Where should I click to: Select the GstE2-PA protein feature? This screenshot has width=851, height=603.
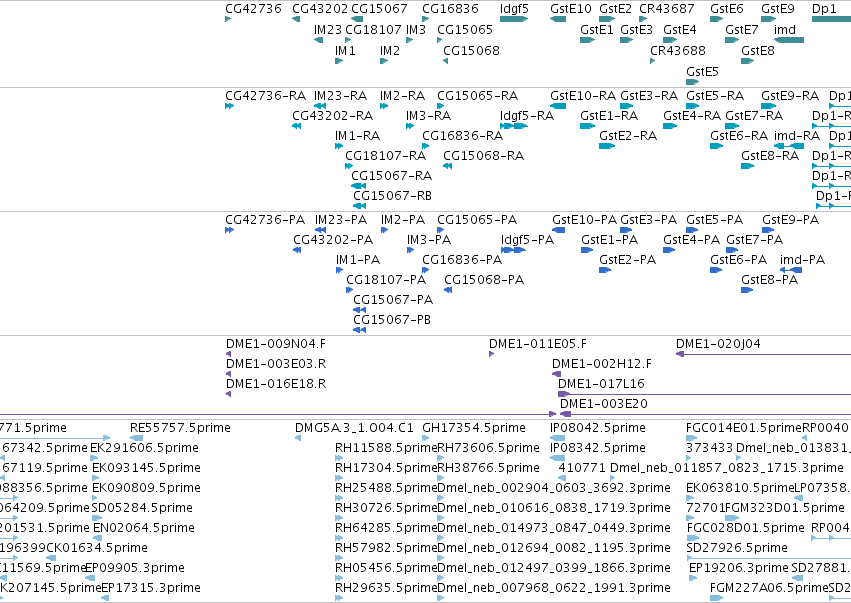tap(605, 270)
